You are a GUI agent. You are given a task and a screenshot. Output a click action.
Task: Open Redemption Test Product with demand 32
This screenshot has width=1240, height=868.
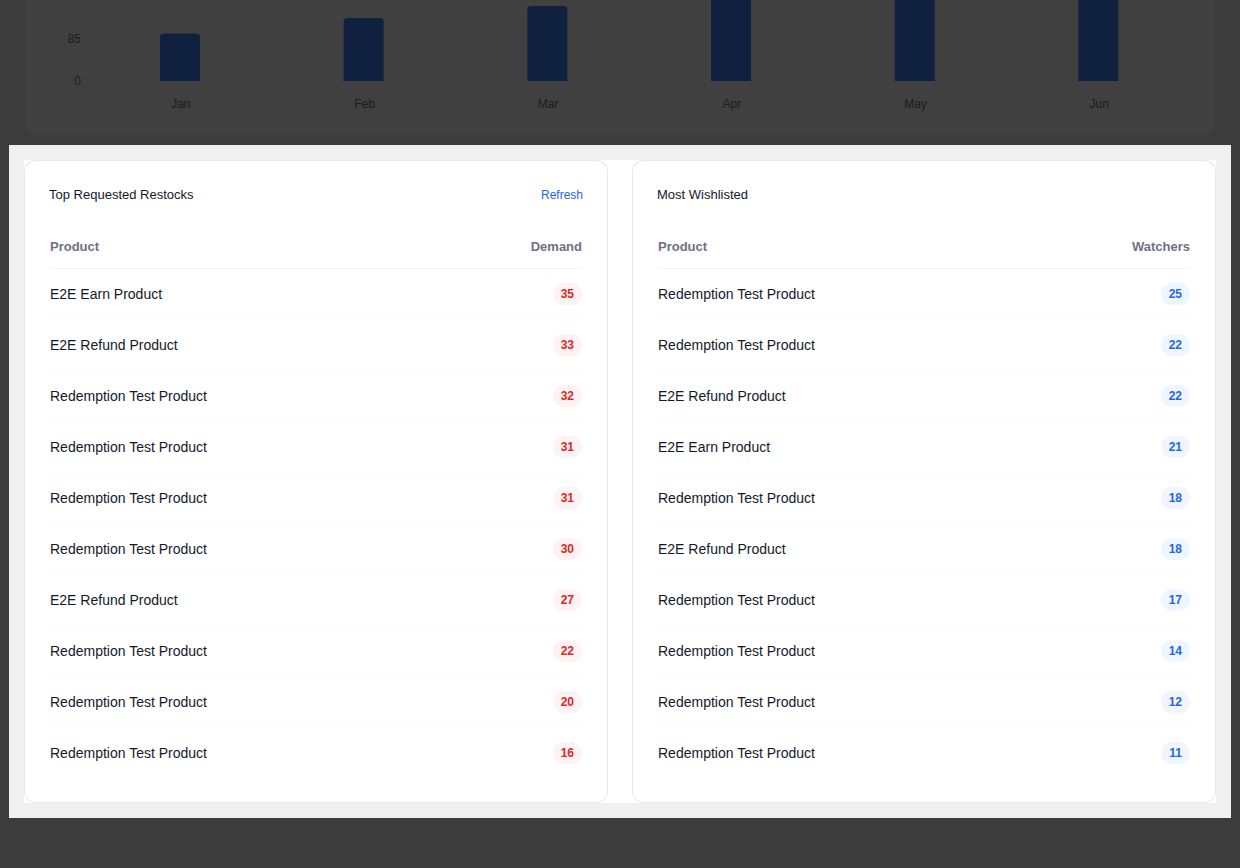129,396
